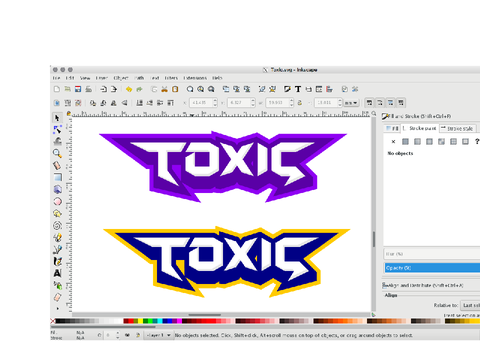This screenshot has height=360, width=480.
Task: Select the Selector arrow tool
Action: (x=57, y=118)
